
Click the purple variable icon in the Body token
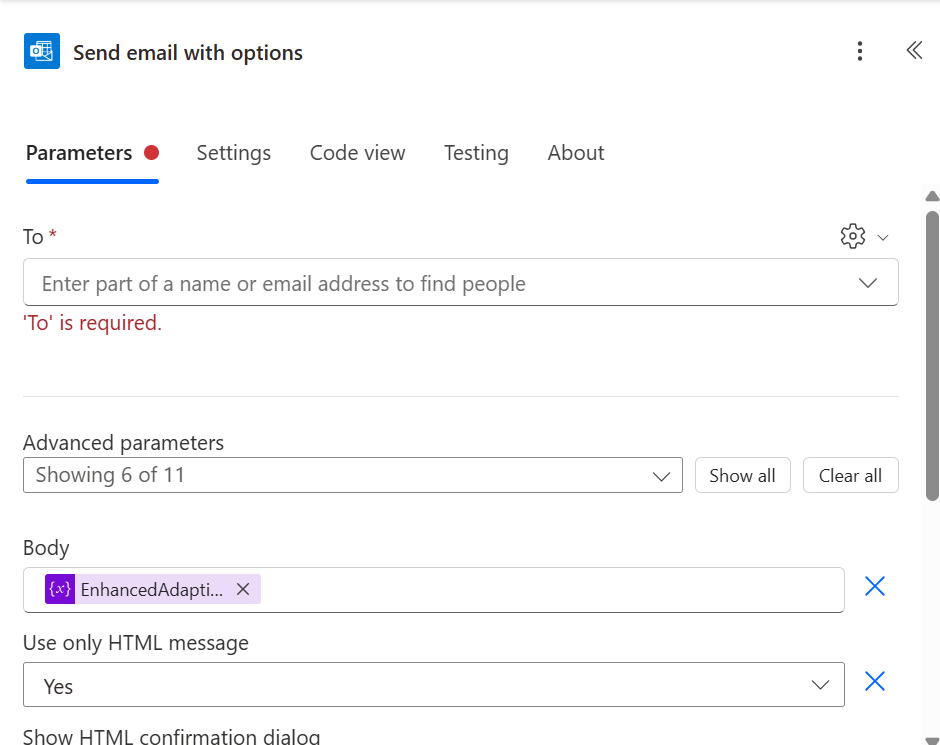60,589
